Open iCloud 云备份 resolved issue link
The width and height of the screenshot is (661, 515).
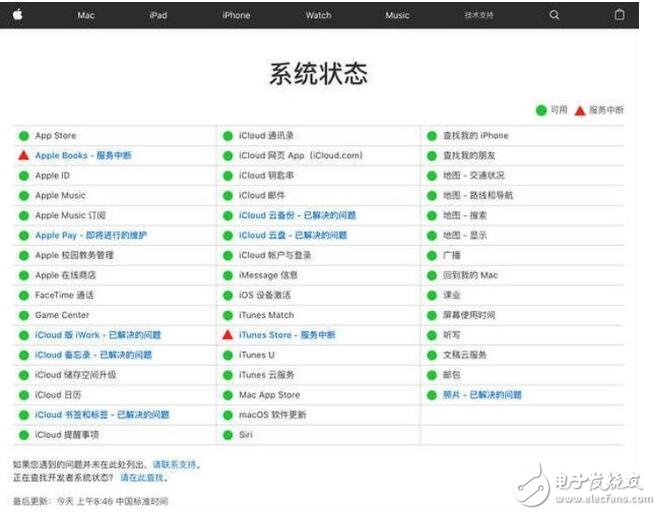point(297,215)
